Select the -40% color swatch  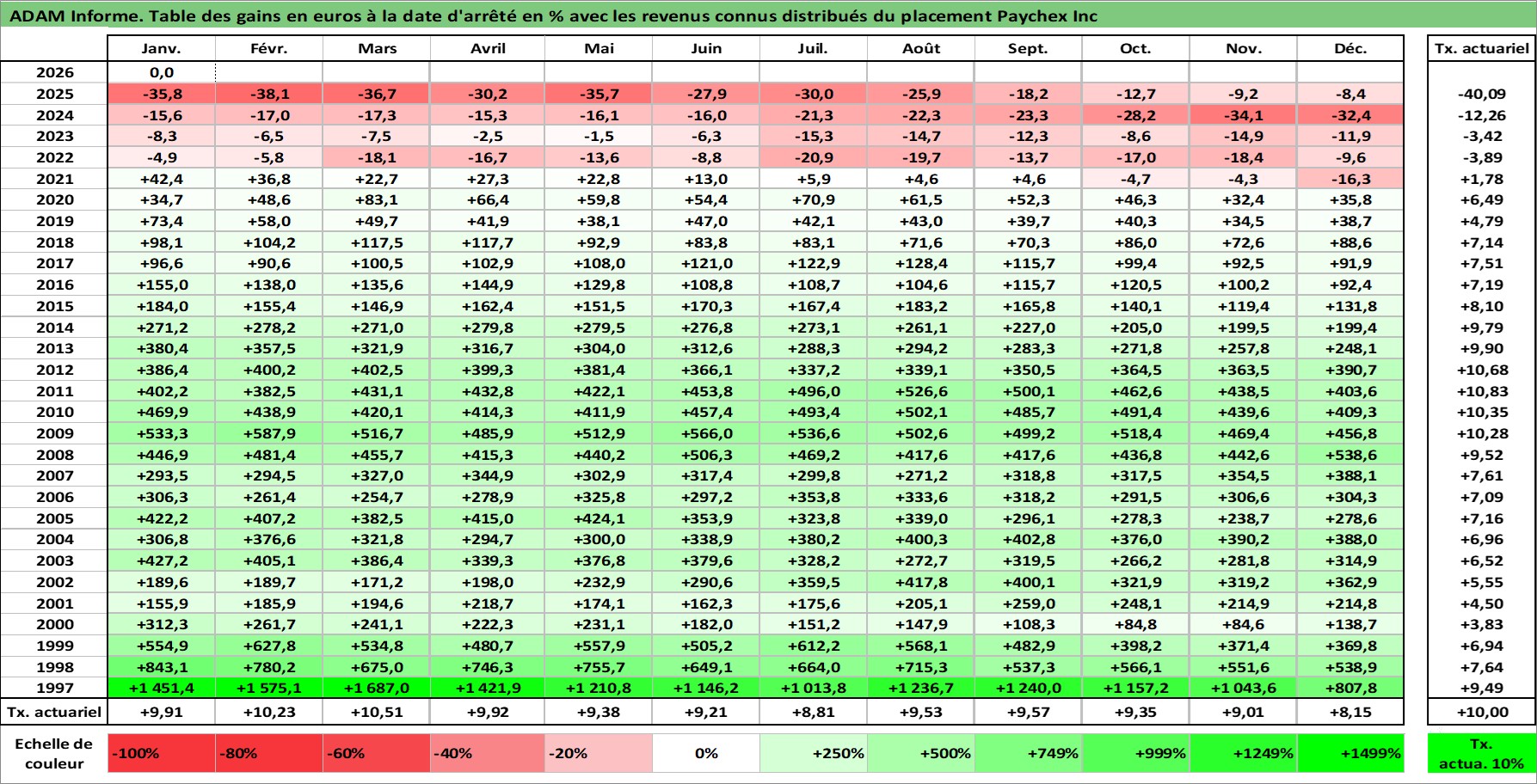(488, 753)
